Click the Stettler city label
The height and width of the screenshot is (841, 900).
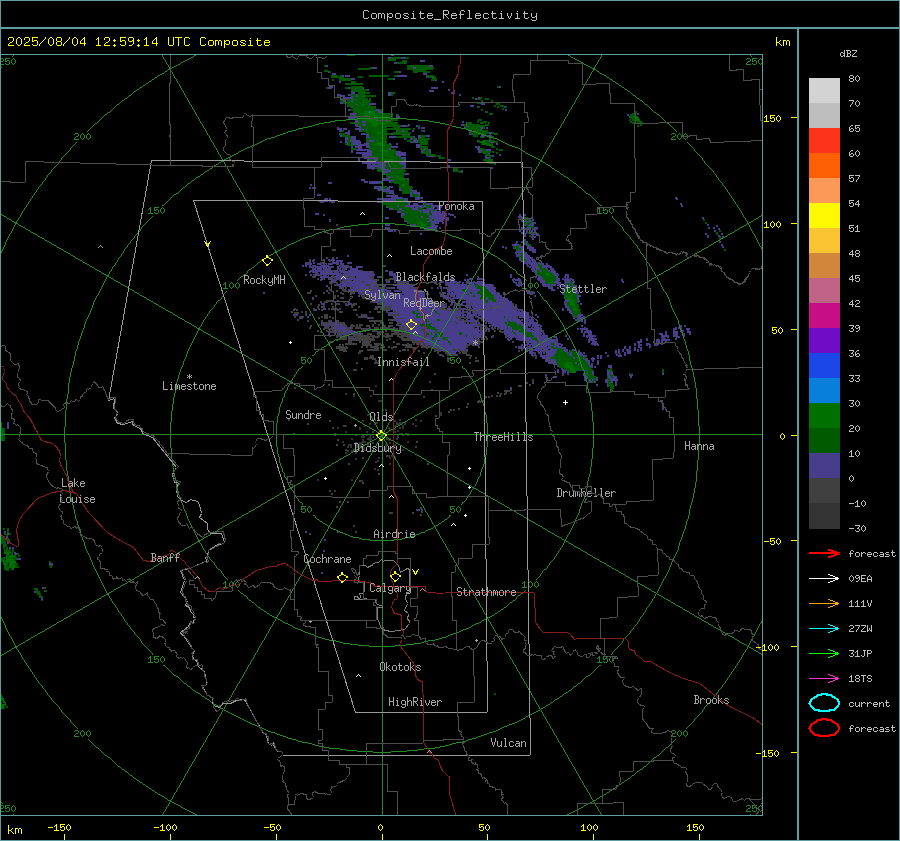coord(583,289)
